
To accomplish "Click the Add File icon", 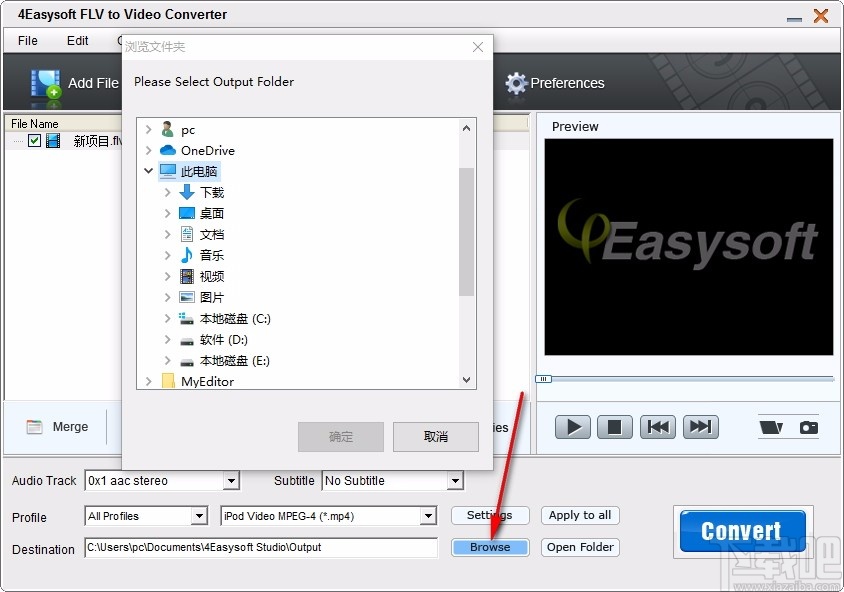I will point(46,84).
